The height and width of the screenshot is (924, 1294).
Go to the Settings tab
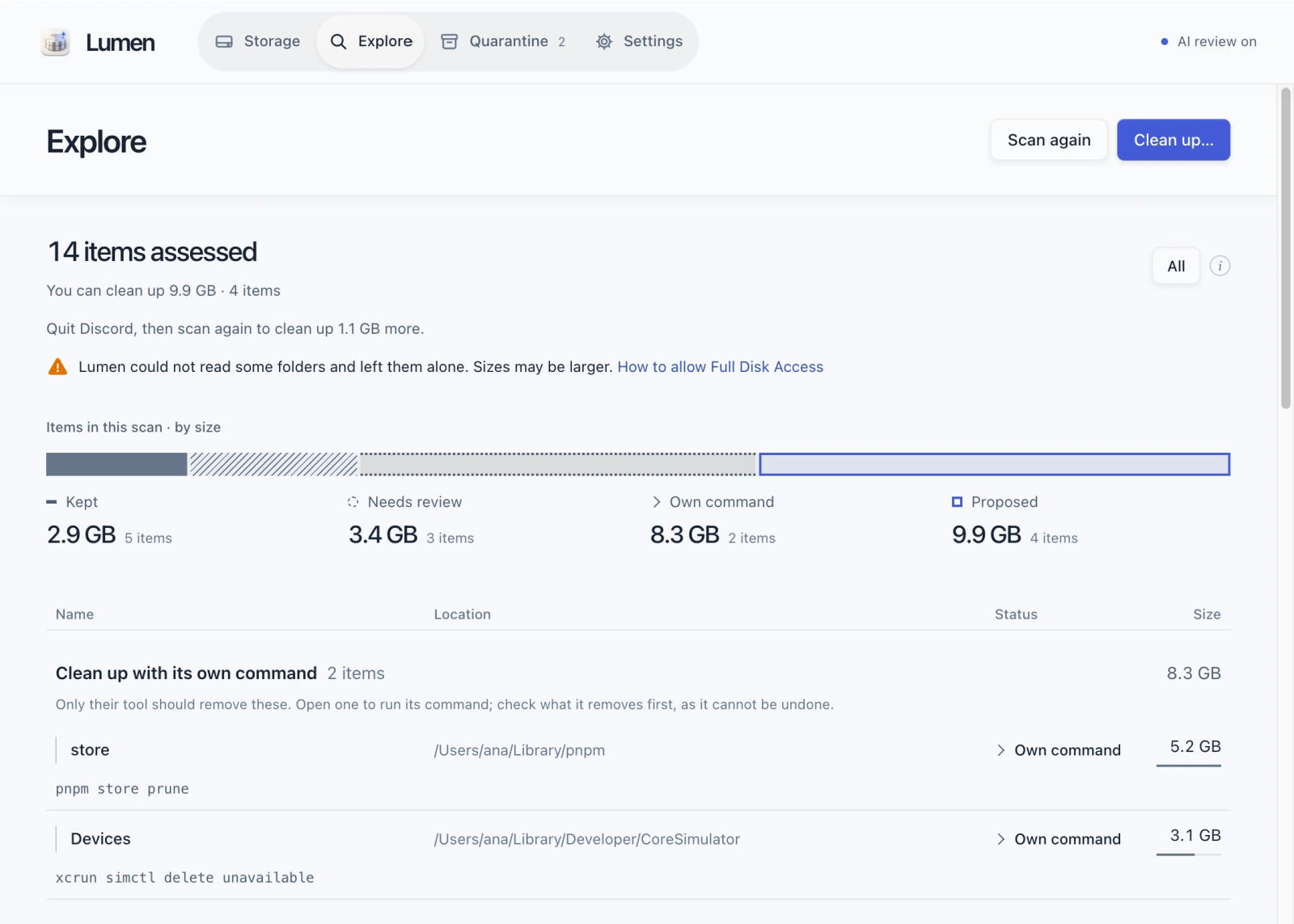pos(639,41)
